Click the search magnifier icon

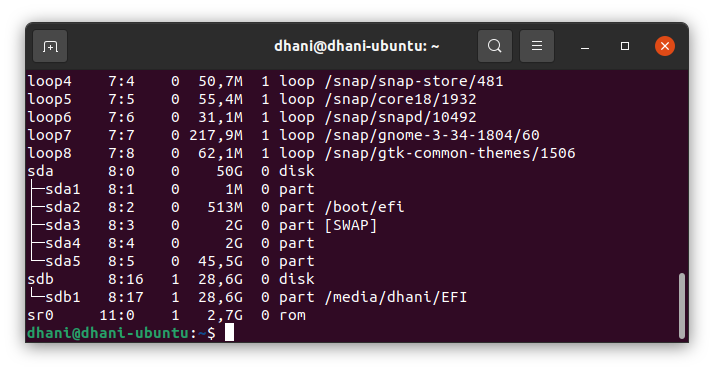coord(495,46)
